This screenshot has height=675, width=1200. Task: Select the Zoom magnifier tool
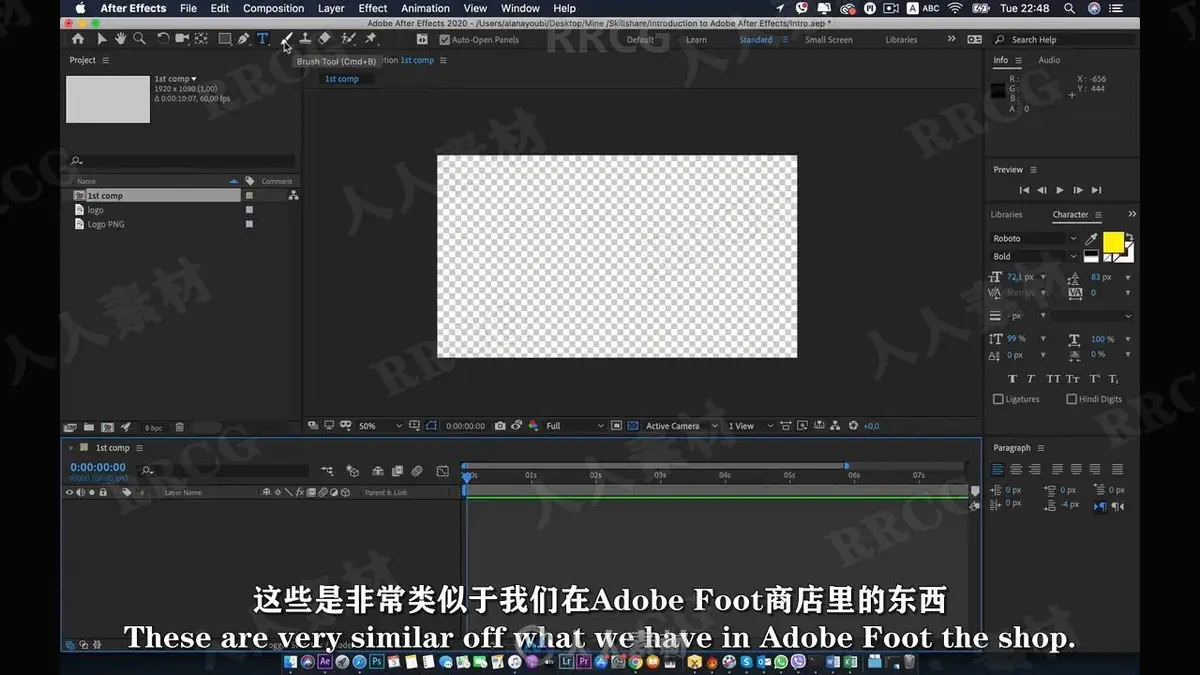click(x=139, y=39)
